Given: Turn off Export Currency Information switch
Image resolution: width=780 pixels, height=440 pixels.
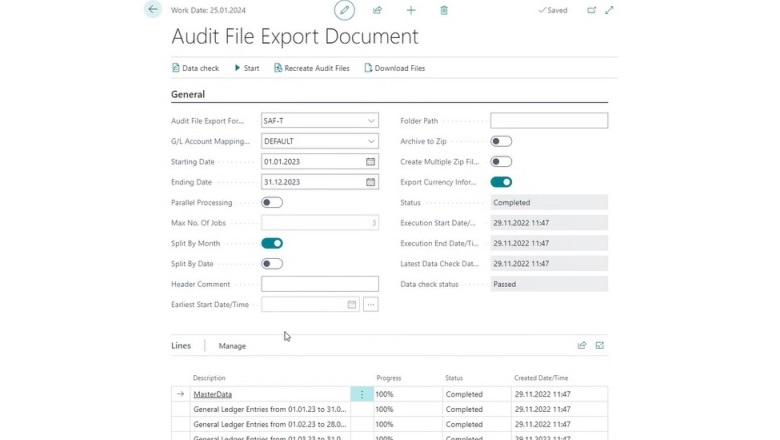Looking at the screenshot, I should [501, 182].
